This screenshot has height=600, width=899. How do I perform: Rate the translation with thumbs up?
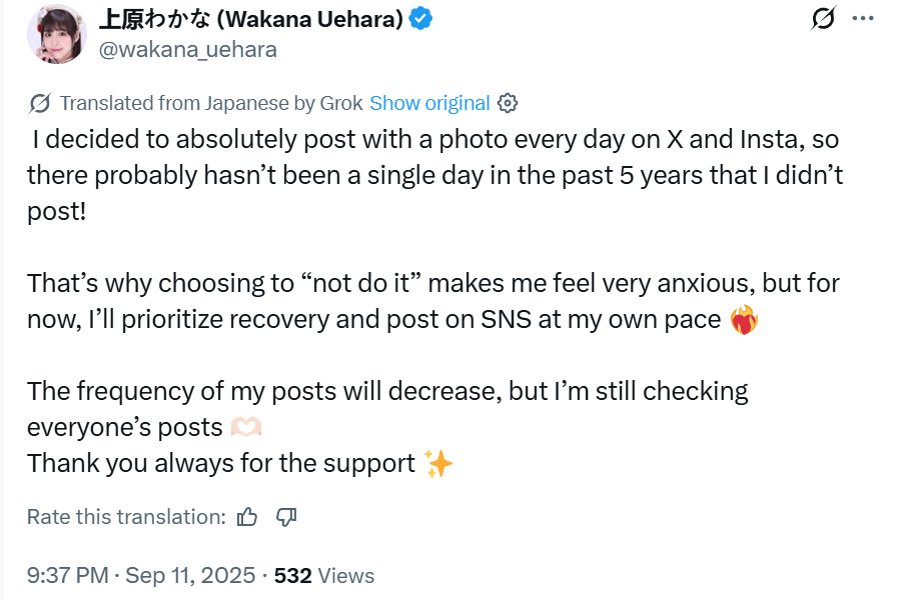(247, 517)
